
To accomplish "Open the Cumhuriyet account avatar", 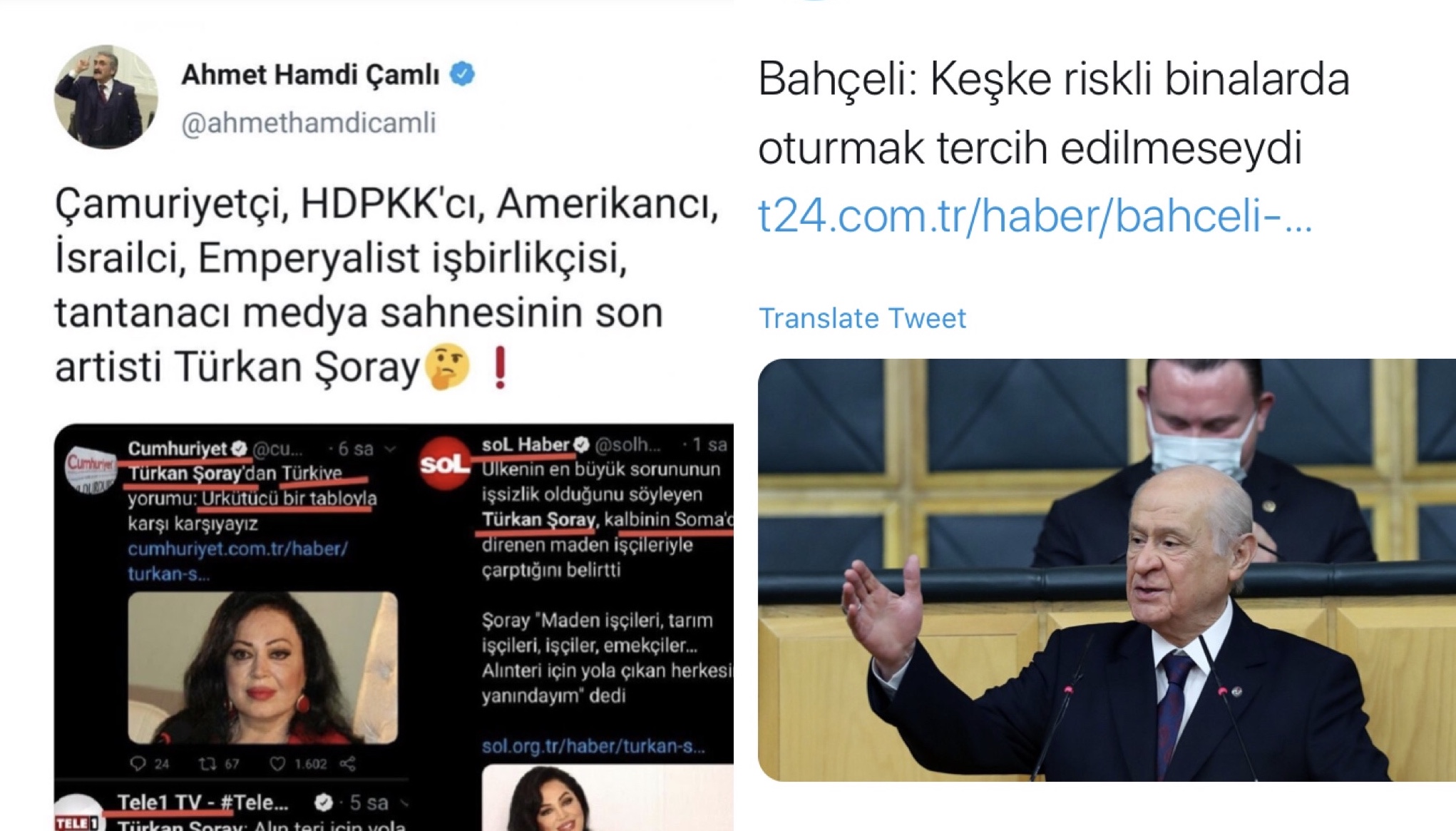I will click(x=89, y=468).
